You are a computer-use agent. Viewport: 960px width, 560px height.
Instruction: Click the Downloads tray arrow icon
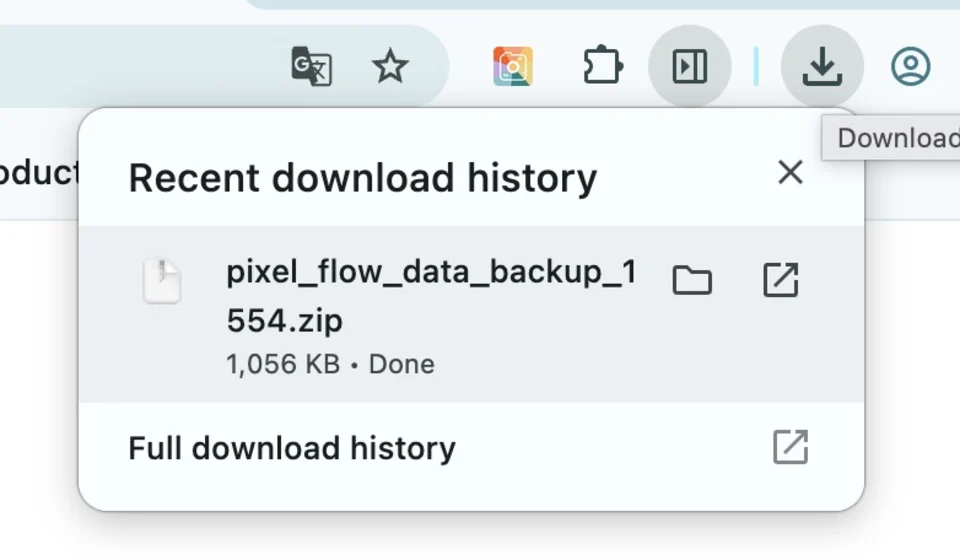(x=822, y=66)
